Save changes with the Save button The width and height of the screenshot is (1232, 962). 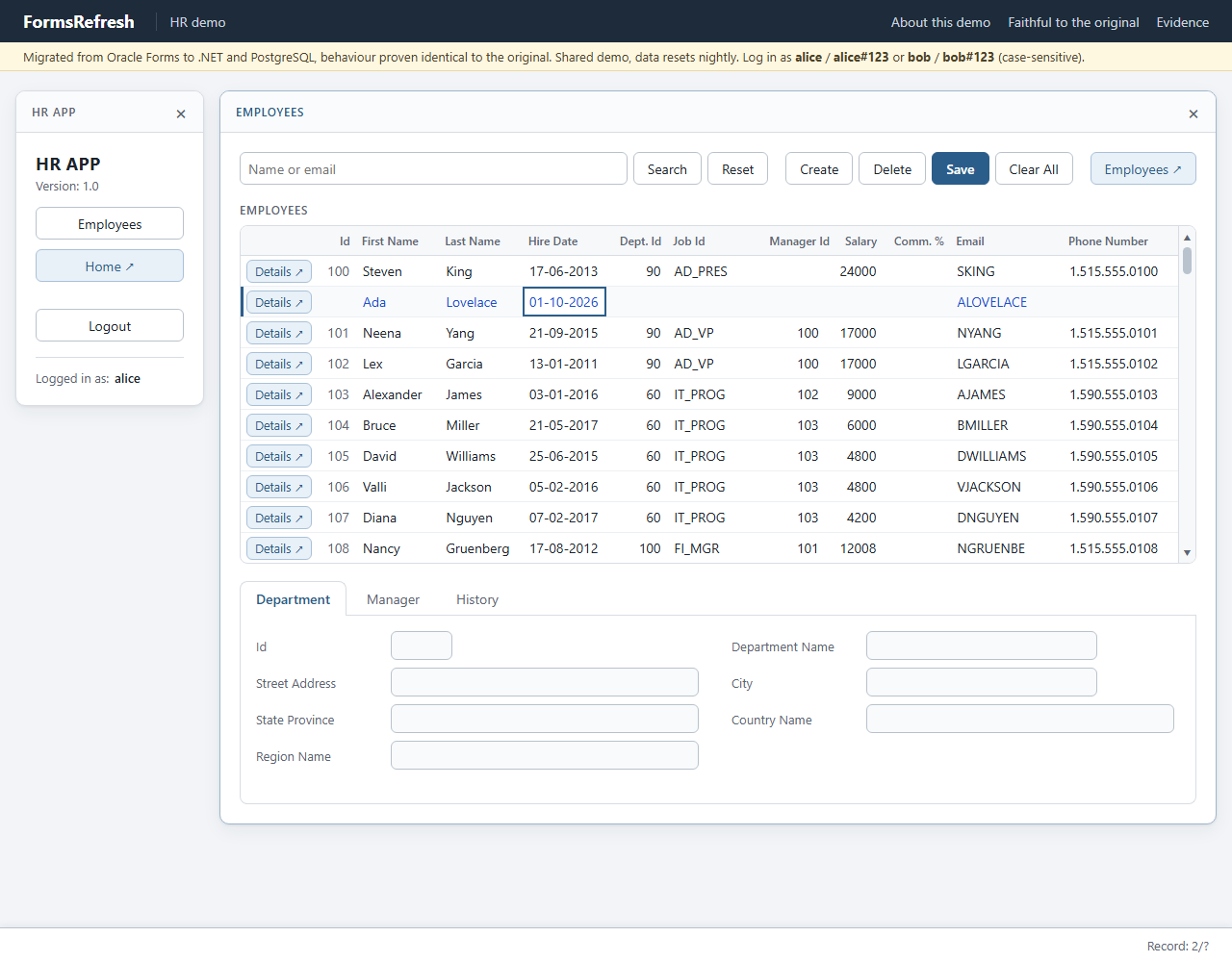tap(961, 169)
